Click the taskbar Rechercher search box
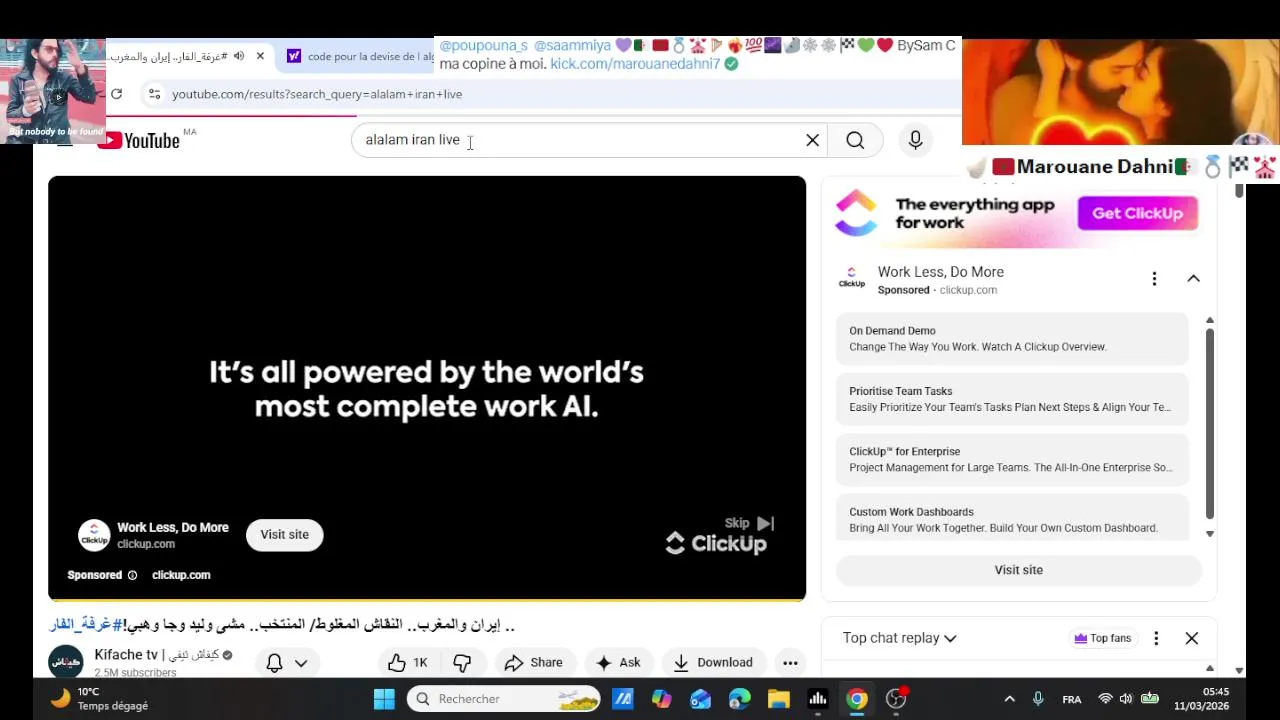 click(x=504, y=699)
